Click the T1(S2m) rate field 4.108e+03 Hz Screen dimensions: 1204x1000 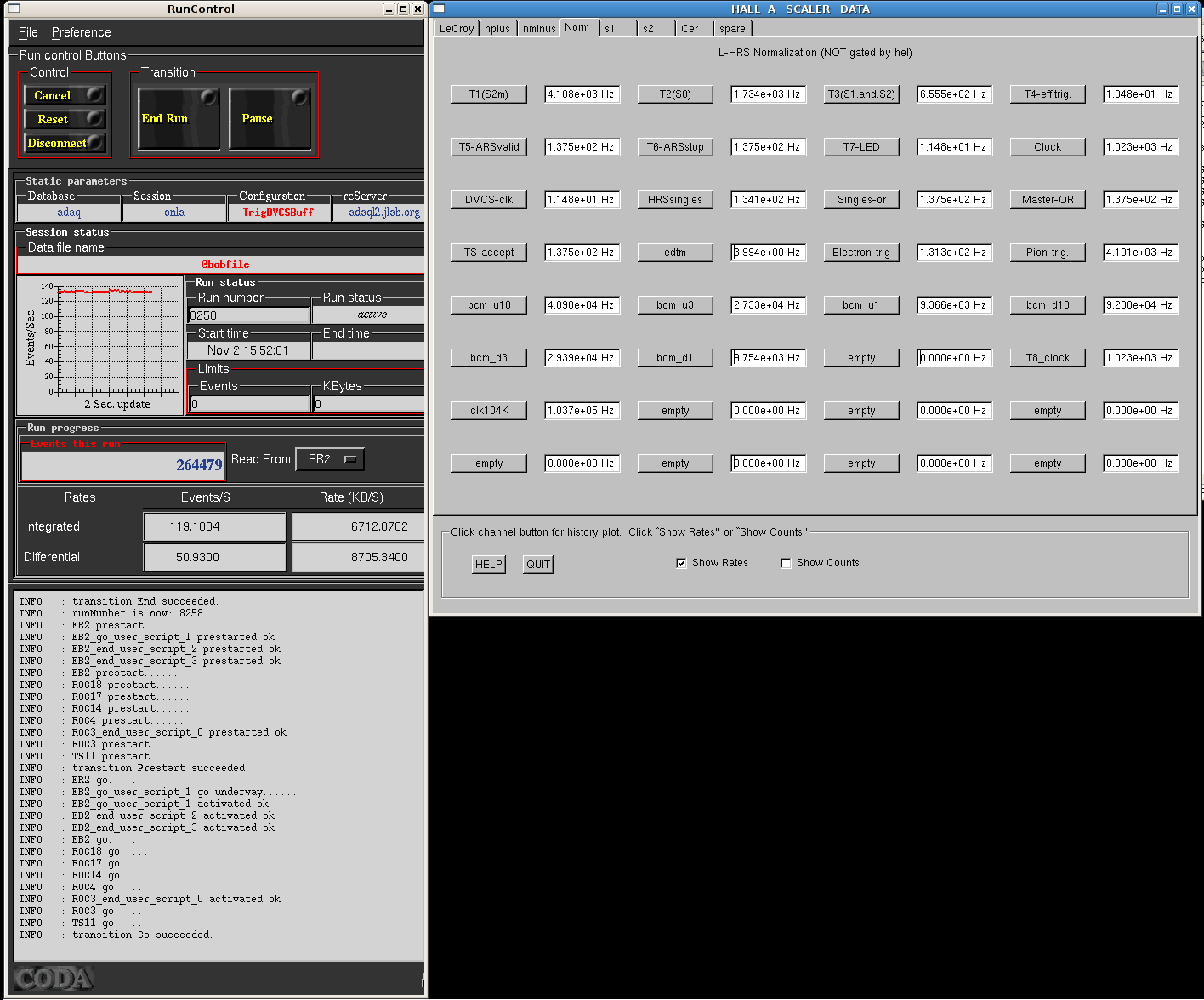coord(582,94)
